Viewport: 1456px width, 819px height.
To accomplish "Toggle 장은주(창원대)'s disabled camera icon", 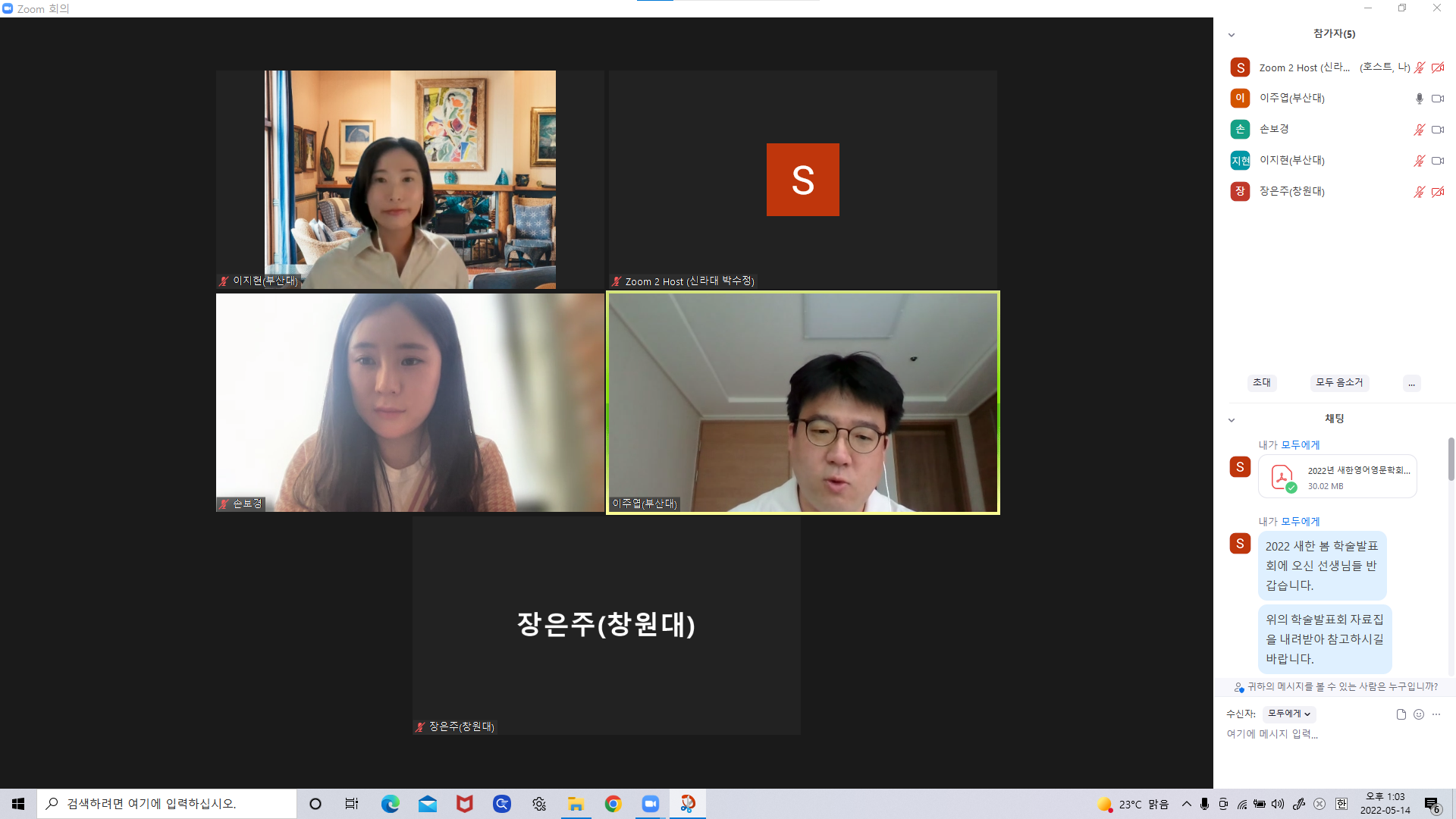I will (x=1437, y=192).
